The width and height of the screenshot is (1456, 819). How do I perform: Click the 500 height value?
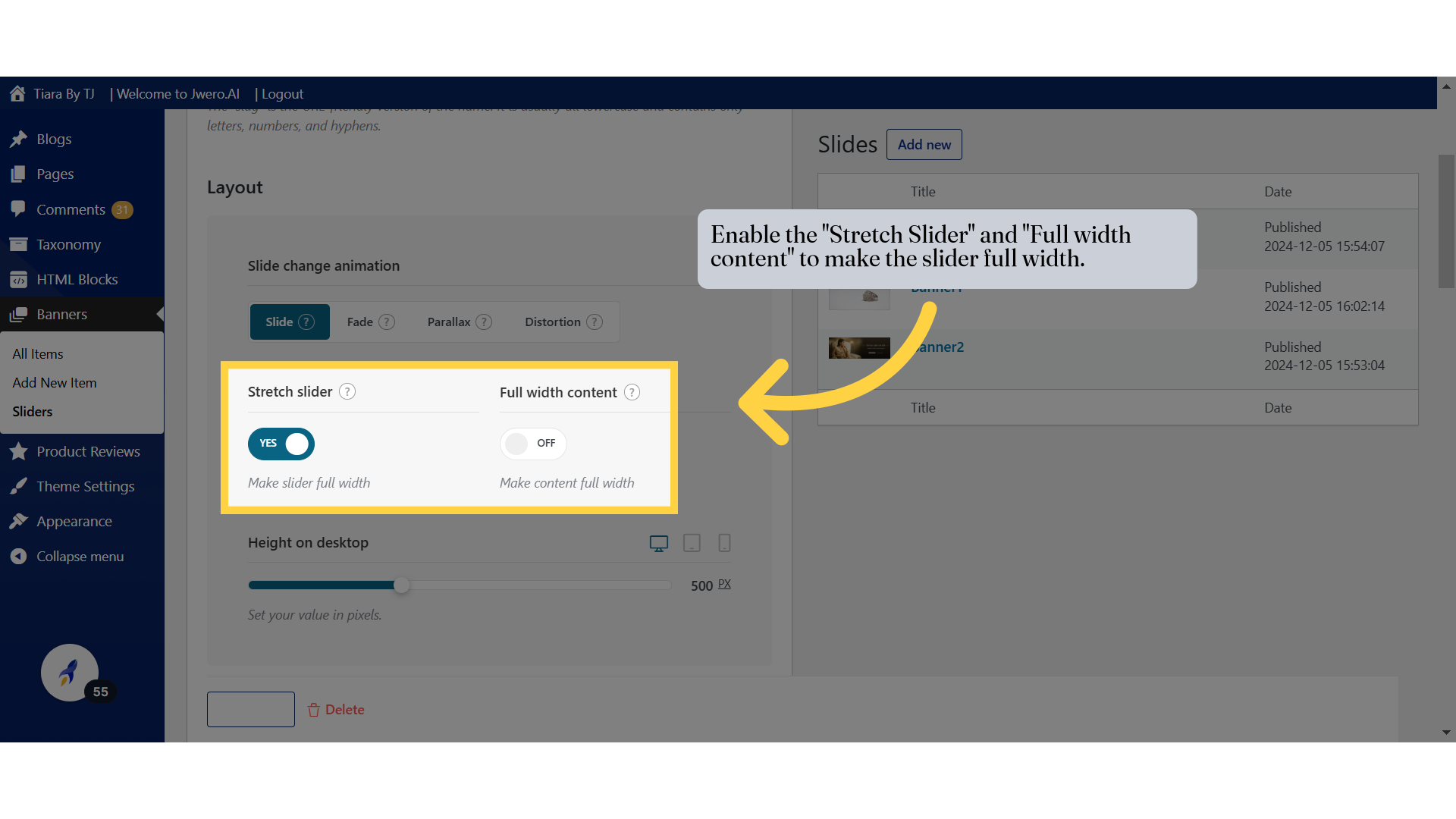[701, 585]
